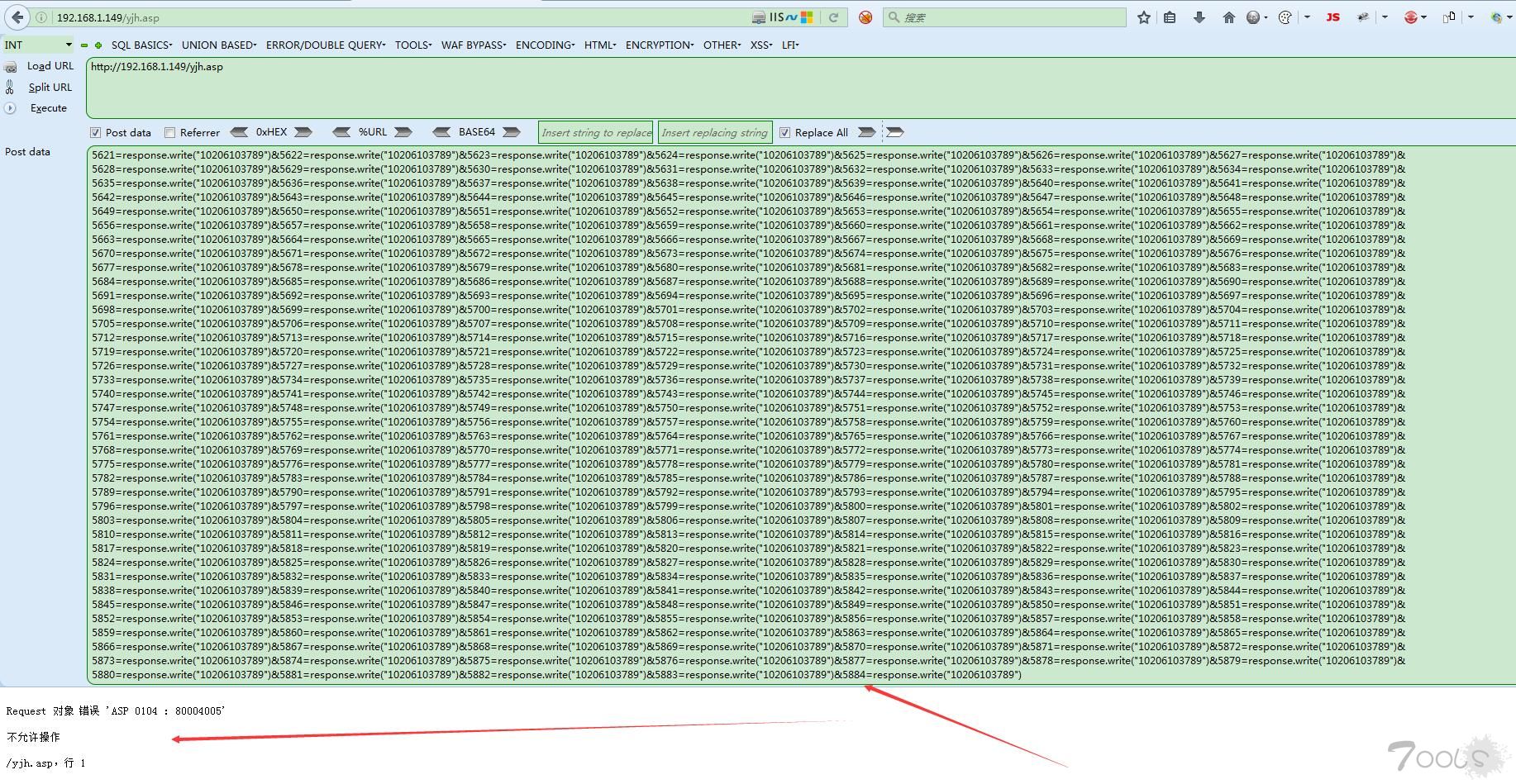The height and width of the screenshot is (784, 1516).
Task: Click the green plus HackBar icon
Action: tap(98, 45)
